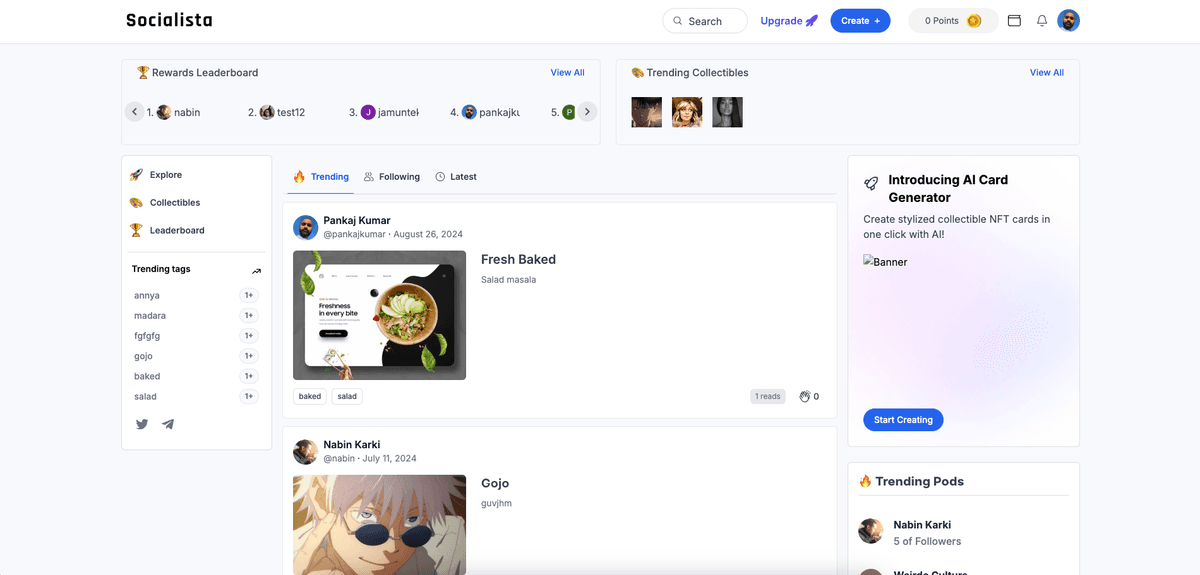Open the Gojo post title
Screen dimensions: 1200x575
495,484
